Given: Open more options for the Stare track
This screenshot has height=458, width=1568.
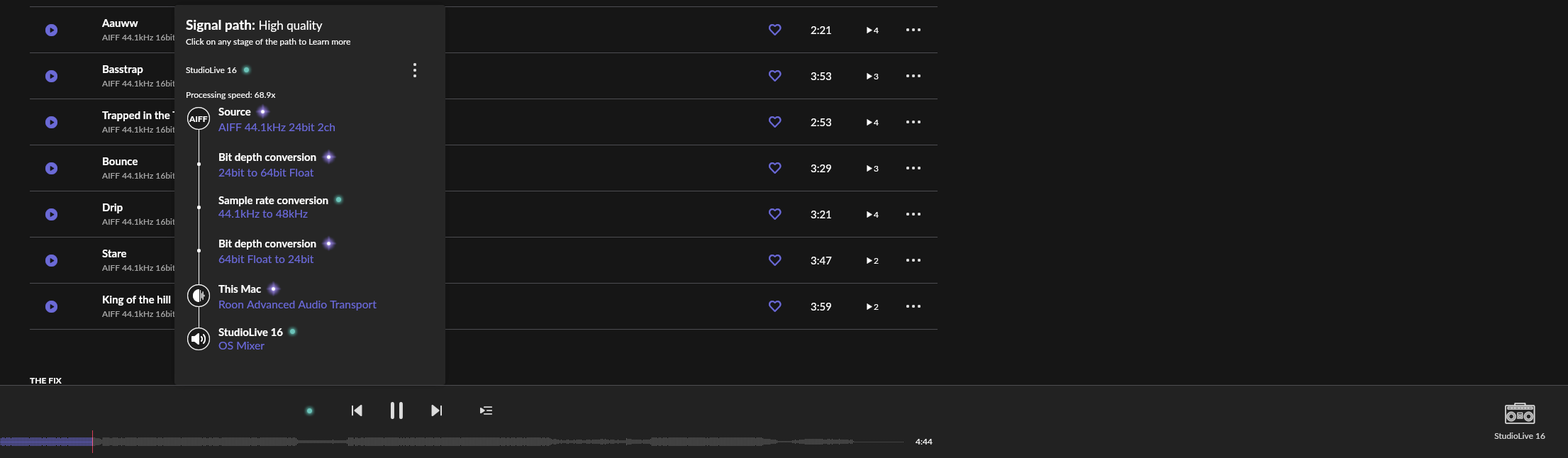Looking at the screenshot, I should click(x=913, y=260).
